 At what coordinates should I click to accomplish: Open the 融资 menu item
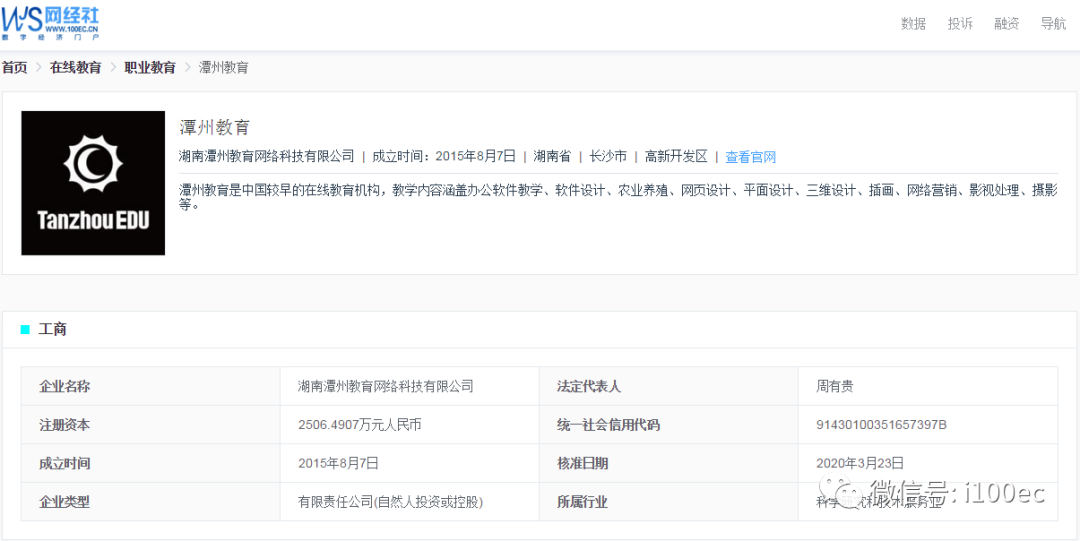tap(1006, 23)
